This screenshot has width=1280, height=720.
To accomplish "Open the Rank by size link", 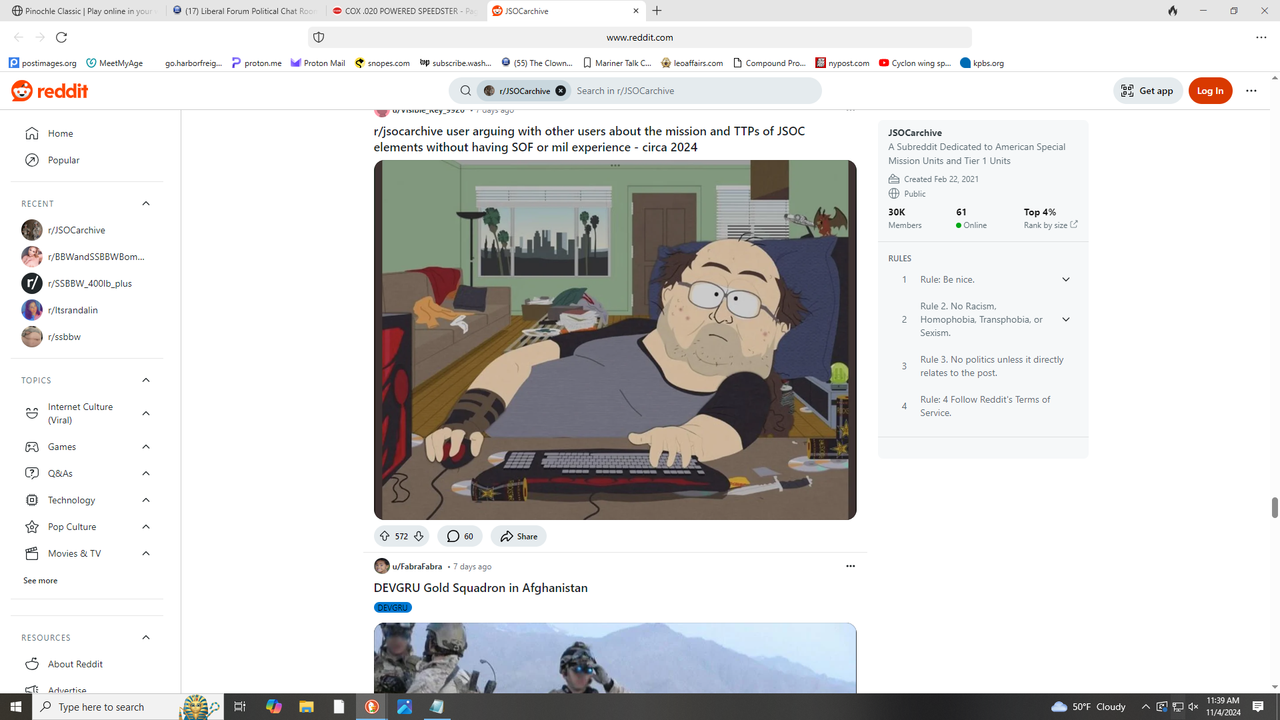I will (x=1051, y=225).
